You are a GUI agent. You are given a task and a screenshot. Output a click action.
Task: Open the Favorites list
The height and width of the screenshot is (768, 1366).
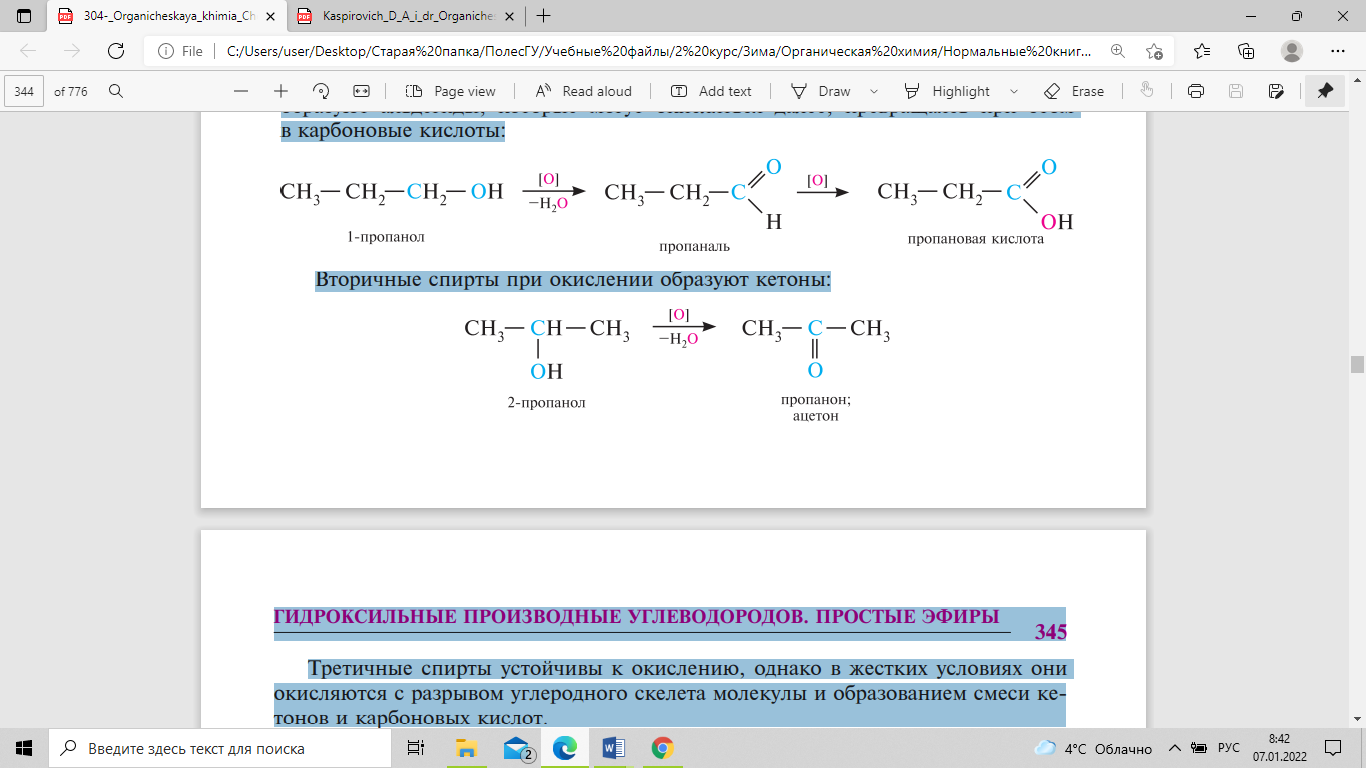(1202, 51)
